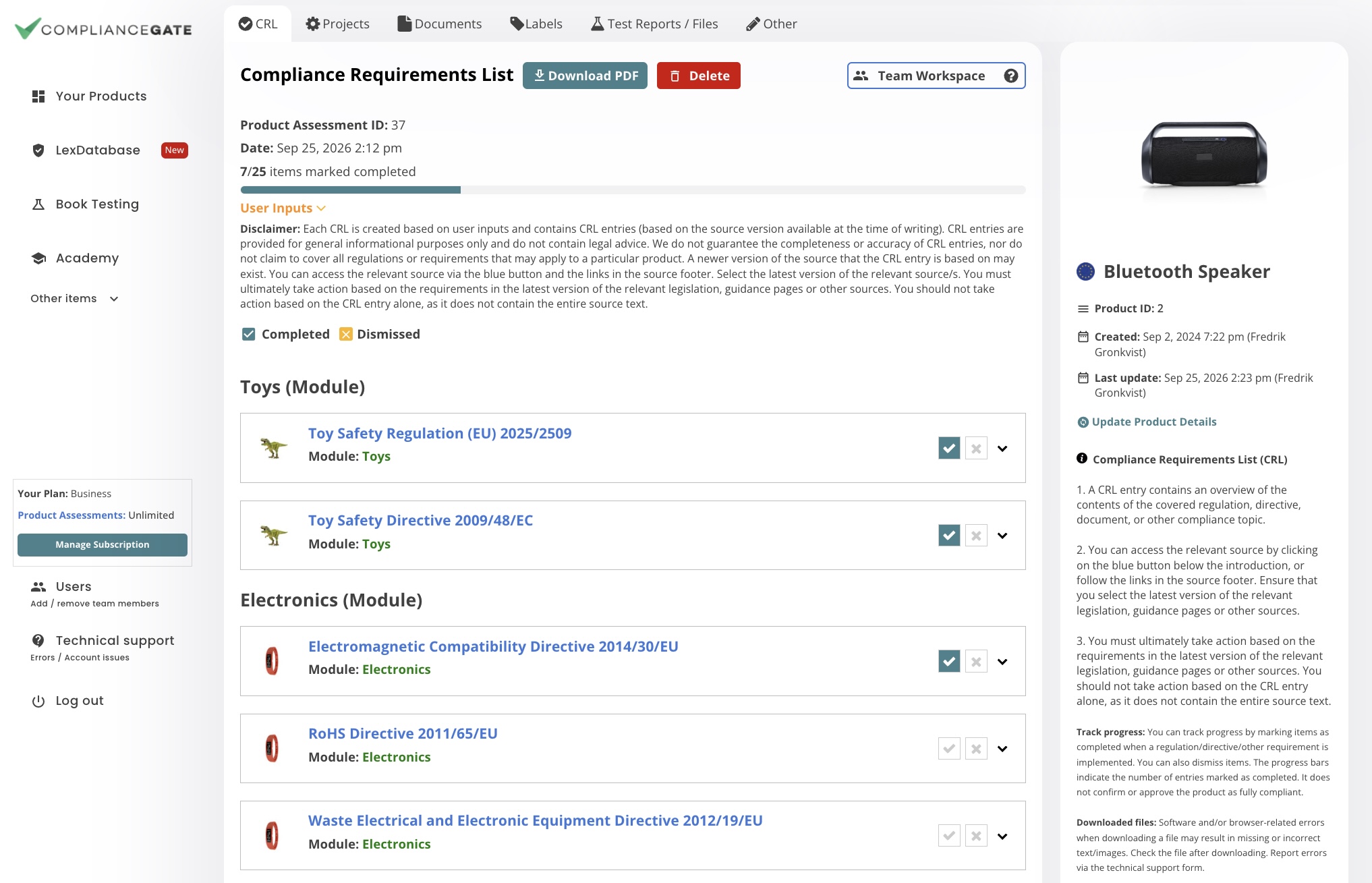The width and height of the screenshot is (1372, 883).
Task: Expand the Toy Safety Regulation (EU) 2025/2509 entry
Action: pyautogui.click(x=1002, y=449)
